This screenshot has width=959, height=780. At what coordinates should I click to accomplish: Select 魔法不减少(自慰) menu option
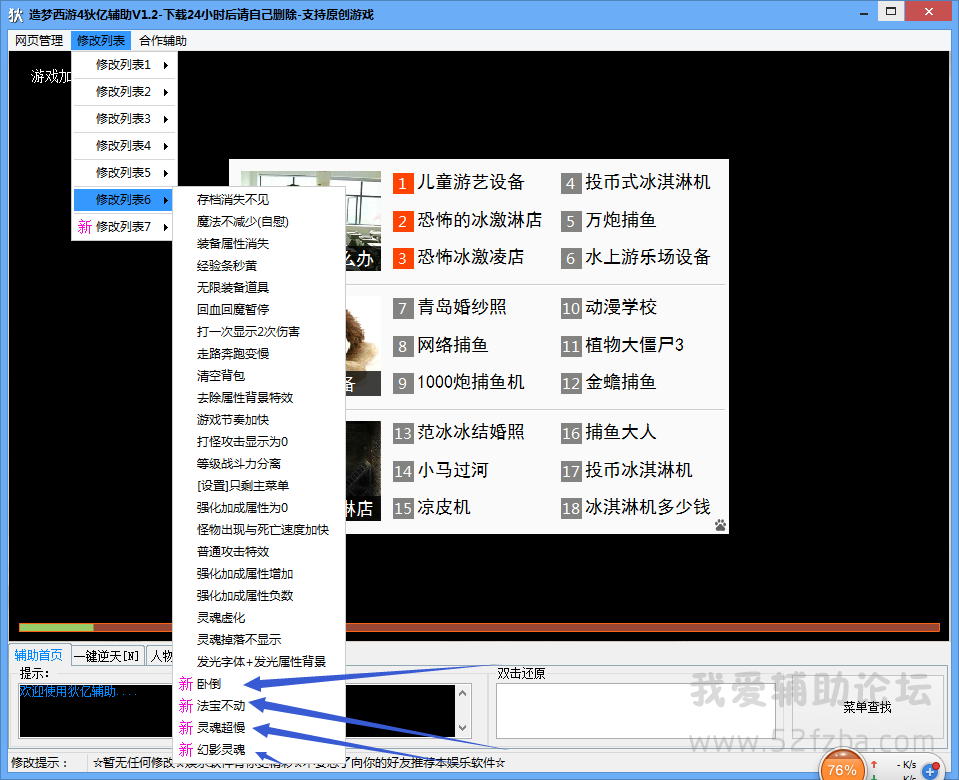243,222
